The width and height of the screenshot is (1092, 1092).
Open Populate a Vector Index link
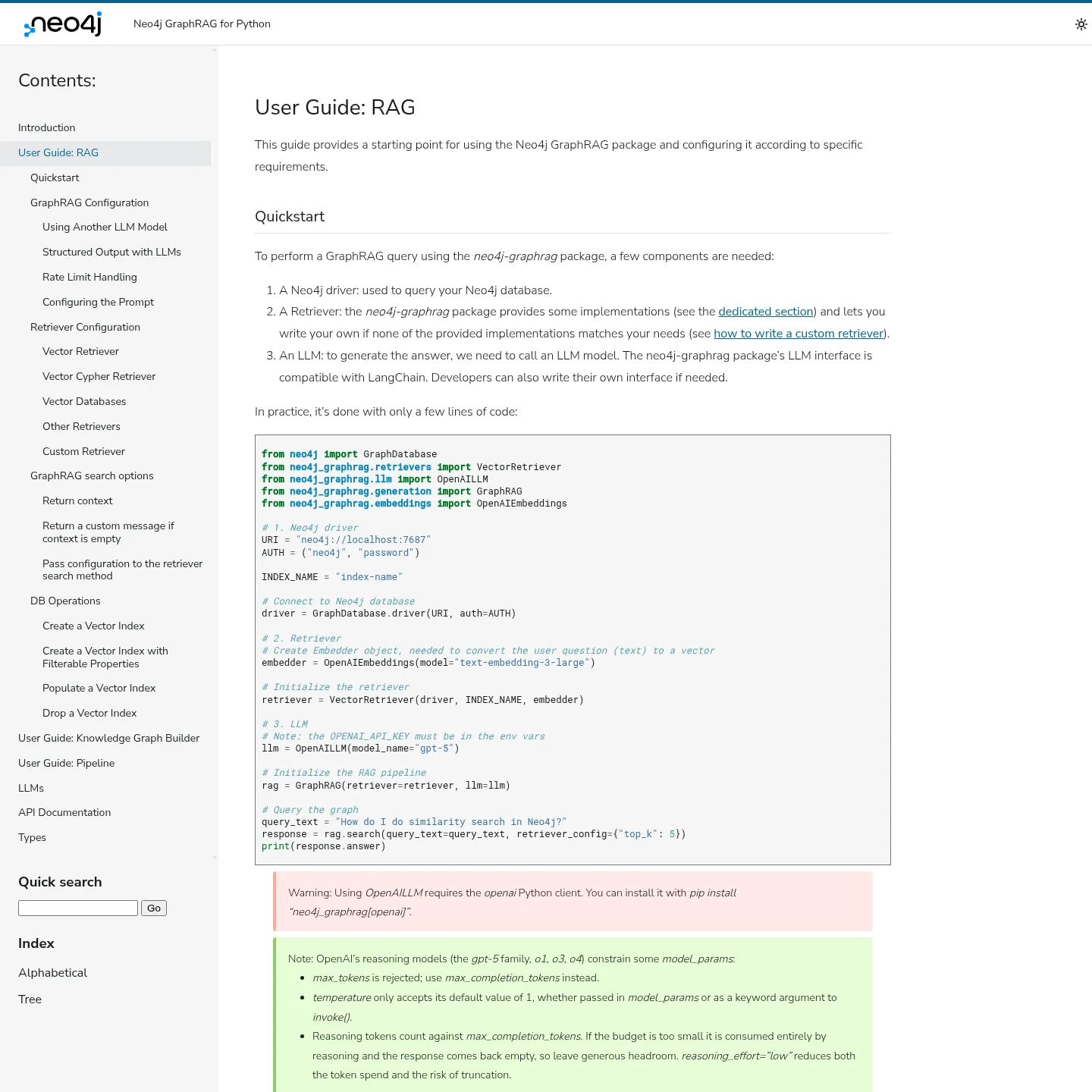(99, 688)
